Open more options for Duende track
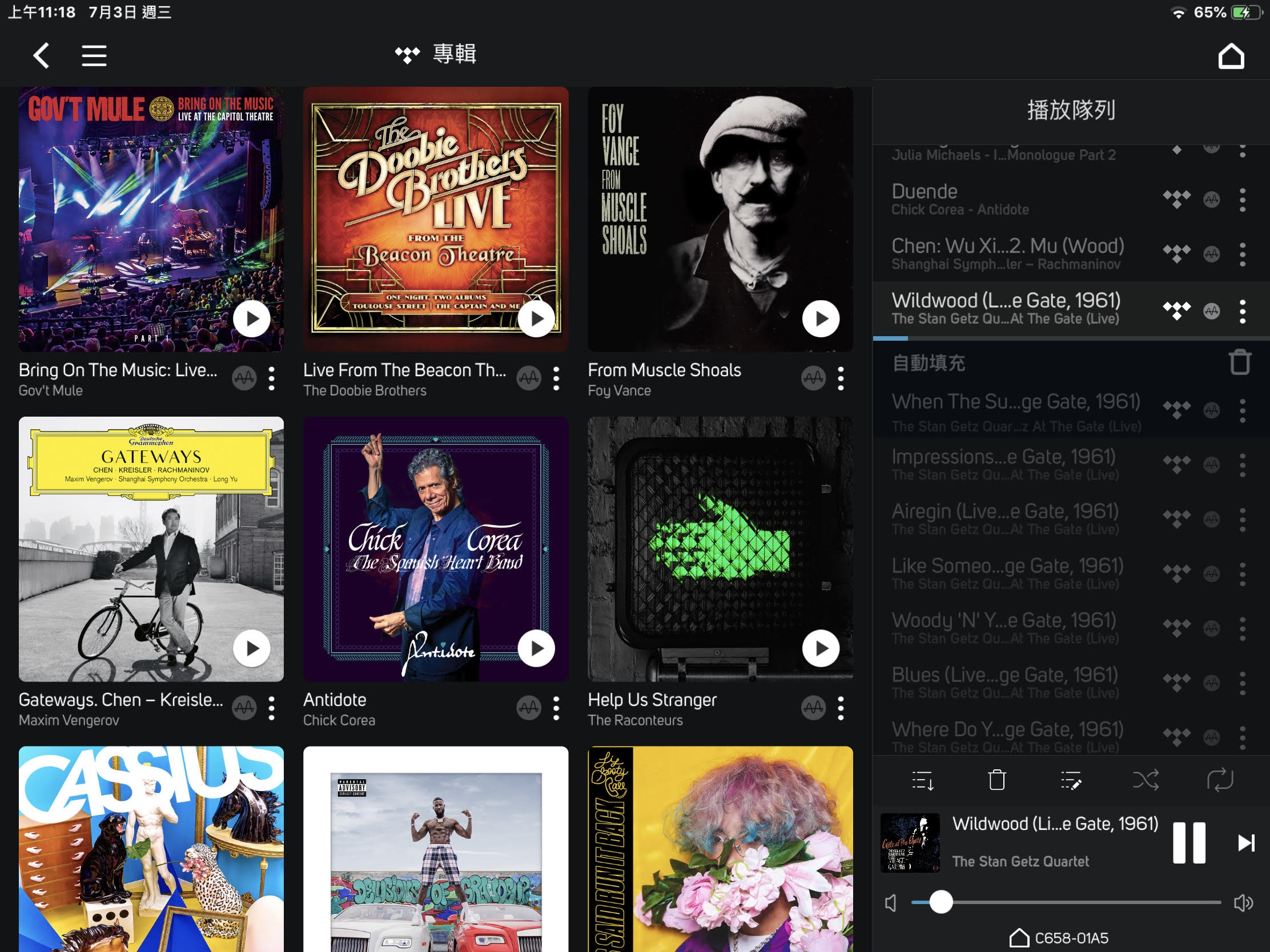This screenshot has height=952, width=1270. pos(1243,200)
